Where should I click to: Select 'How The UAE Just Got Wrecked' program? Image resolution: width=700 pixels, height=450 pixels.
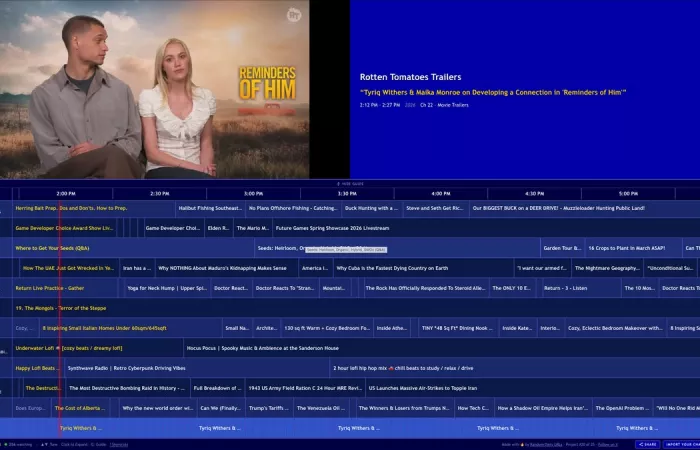[69, 268]
